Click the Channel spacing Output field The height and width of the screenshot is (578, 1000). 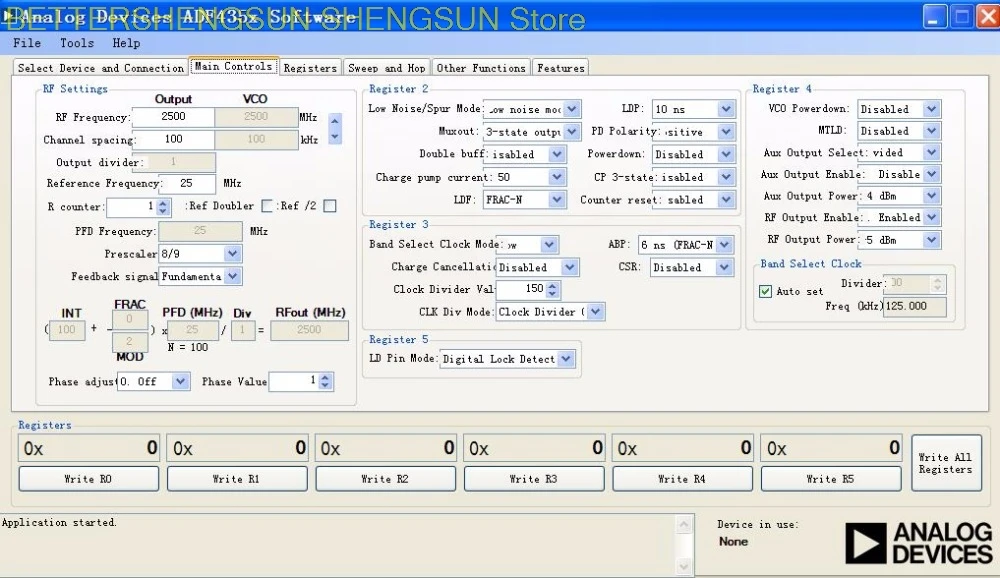pos(173,139)
